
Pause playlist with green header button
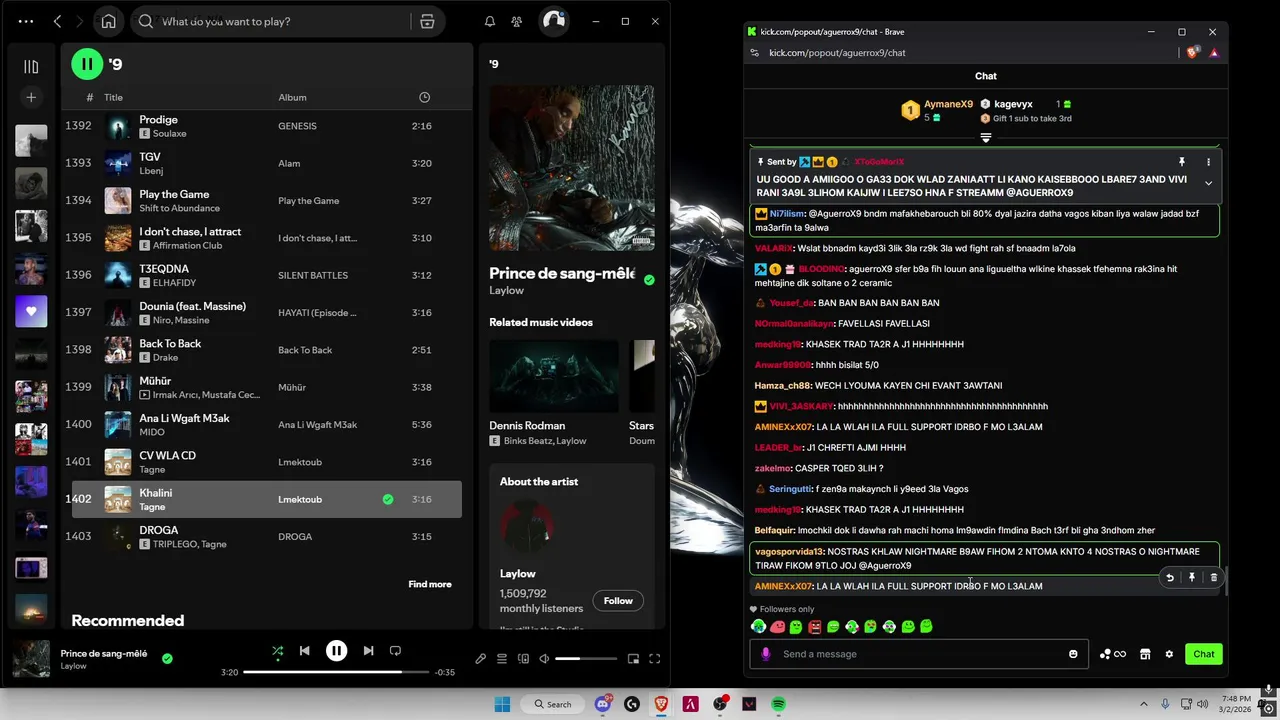point(87,64)
